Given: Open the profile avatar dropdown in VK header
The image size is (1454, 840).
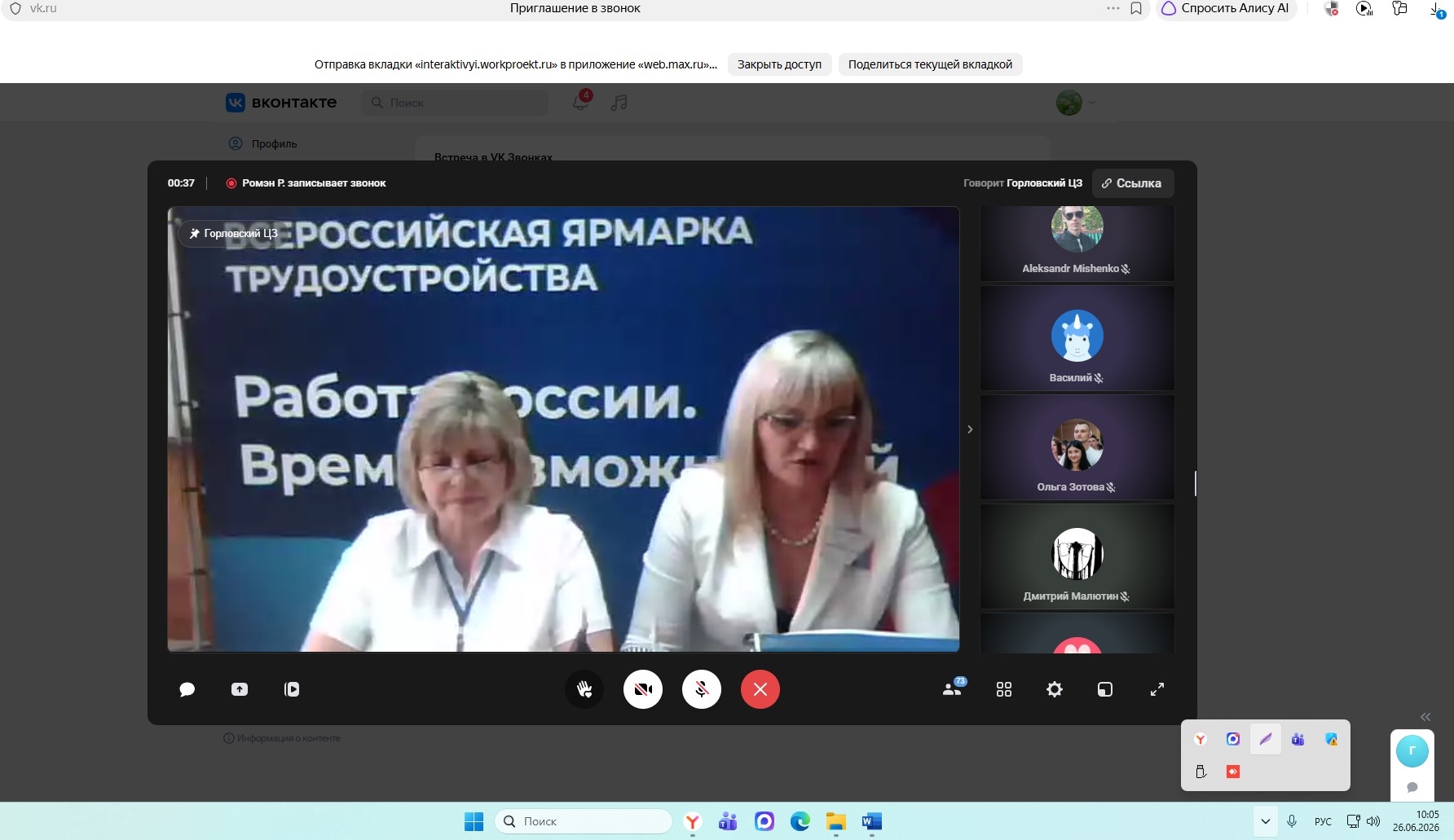Looking at the screenshot, I should tap(1076, 103).
